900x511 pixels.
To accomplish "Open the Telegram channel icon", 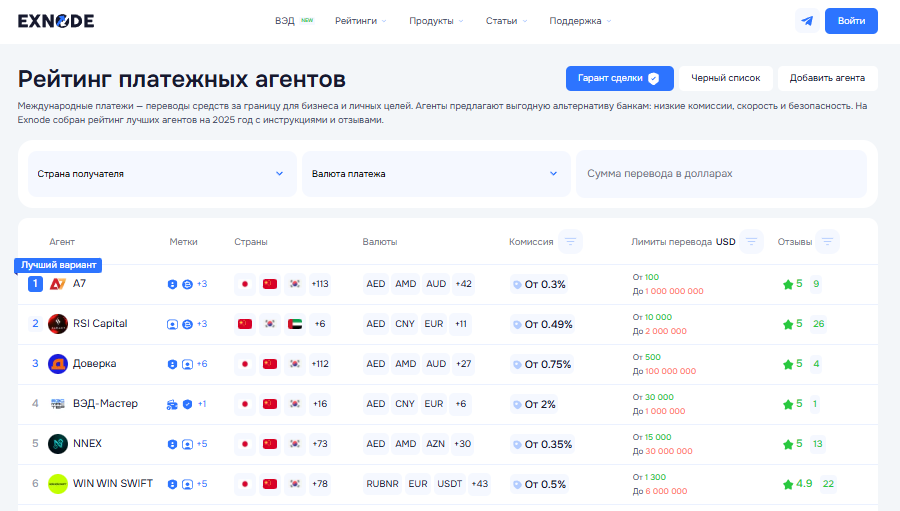I will [807, 21].
